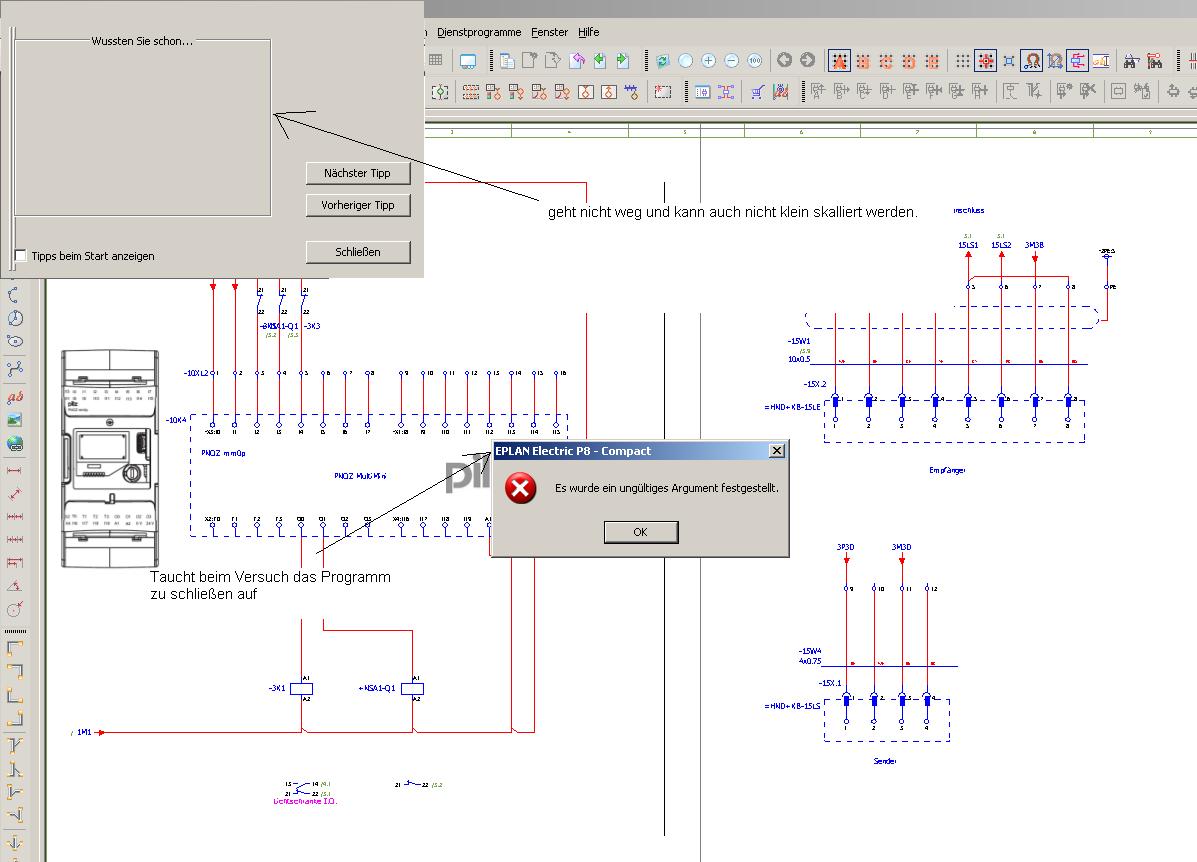The image size is (1197, 862).
Task: Toggle Tipps beim Start anzeigen checkbox
Action: click(21, 255)
